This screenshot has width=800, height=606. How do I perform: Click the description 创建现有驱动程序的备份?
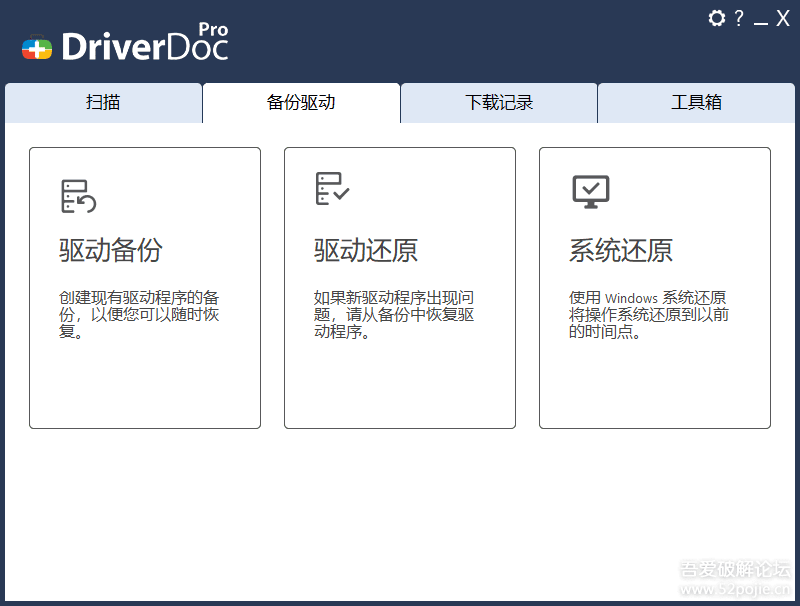click(139, 314)
